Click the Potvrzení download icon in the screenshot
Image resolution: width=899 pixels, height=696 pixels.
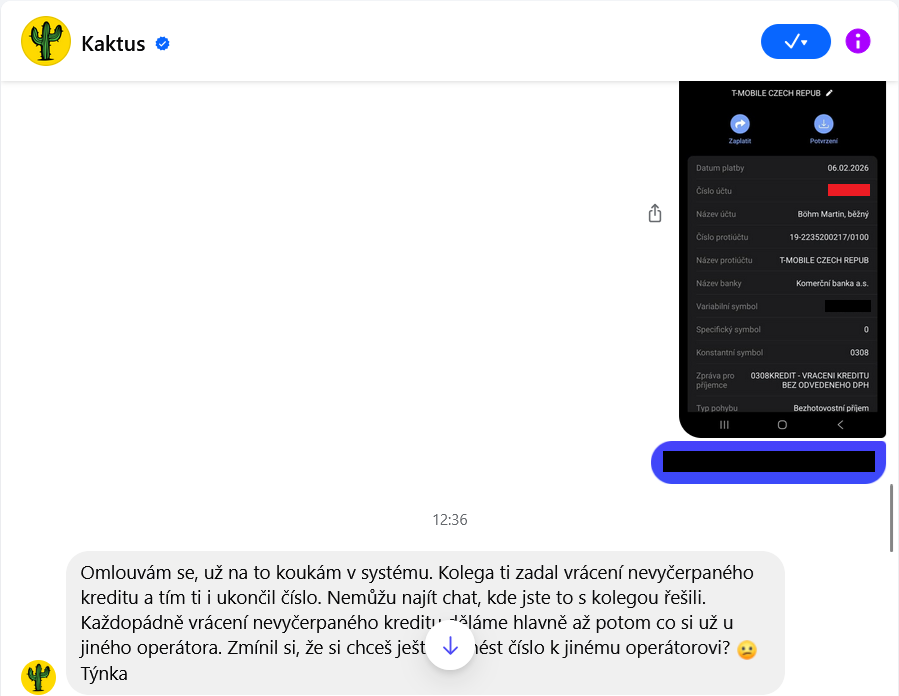[x=824, y=124]
